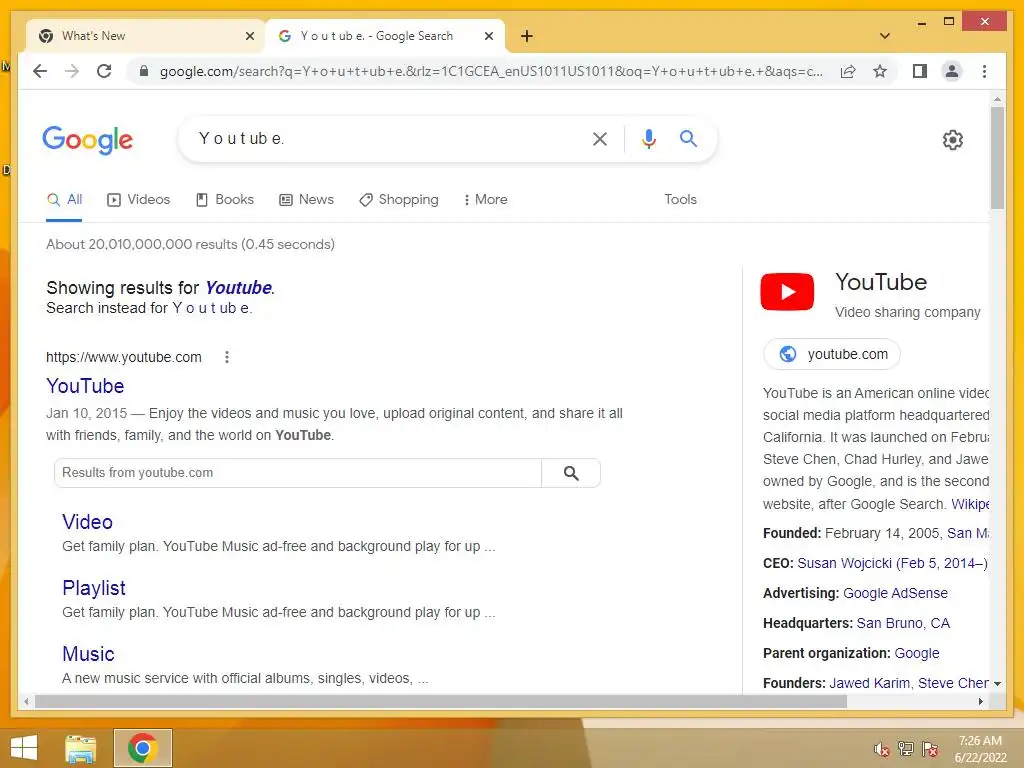Open the San Bruno, CA headquarters link
The width and height of the screenshot is (1024, 768).
click(x=903, y=623)
